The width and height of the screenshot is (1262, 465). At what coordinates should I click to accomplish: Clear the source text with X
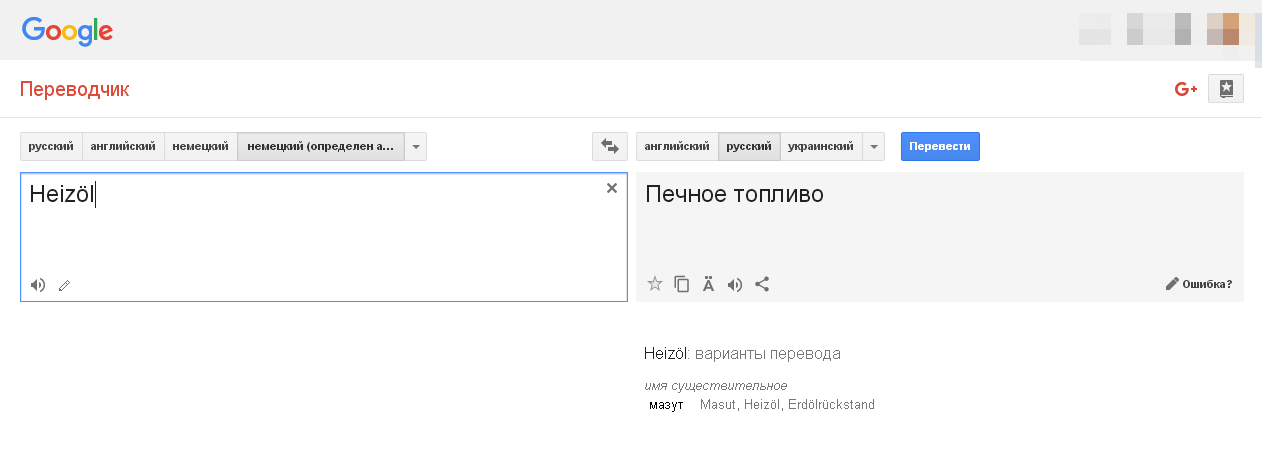(x=612, y=188)
